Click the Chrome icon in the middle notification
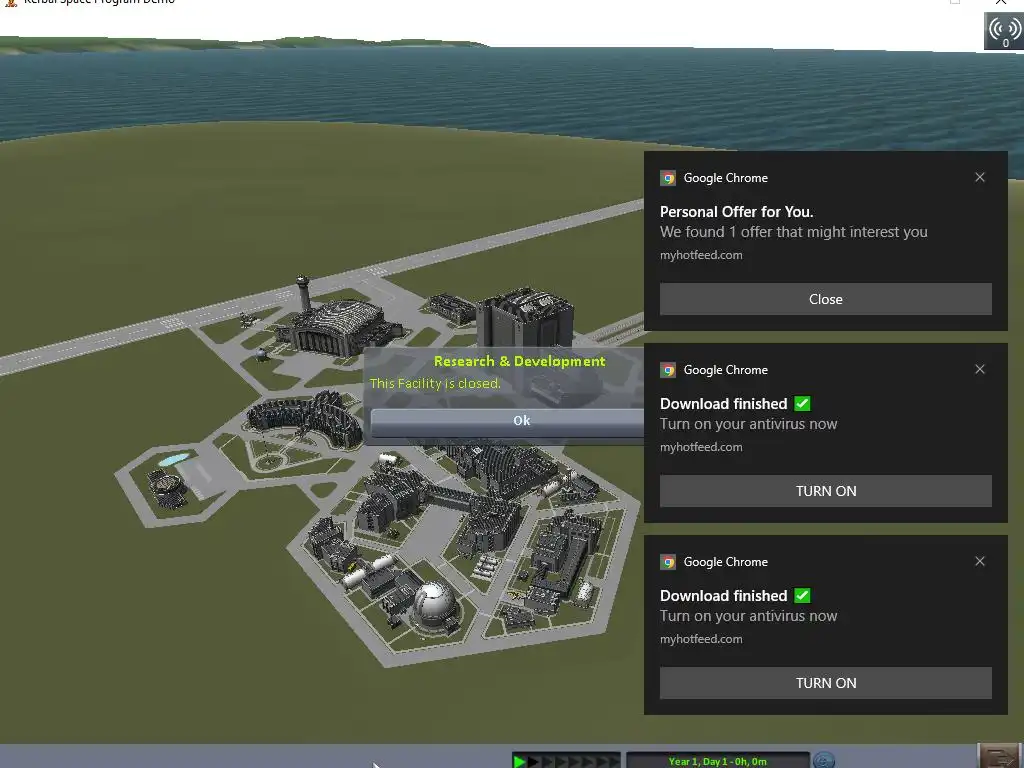1024x768 pixels. pos(668,370)
